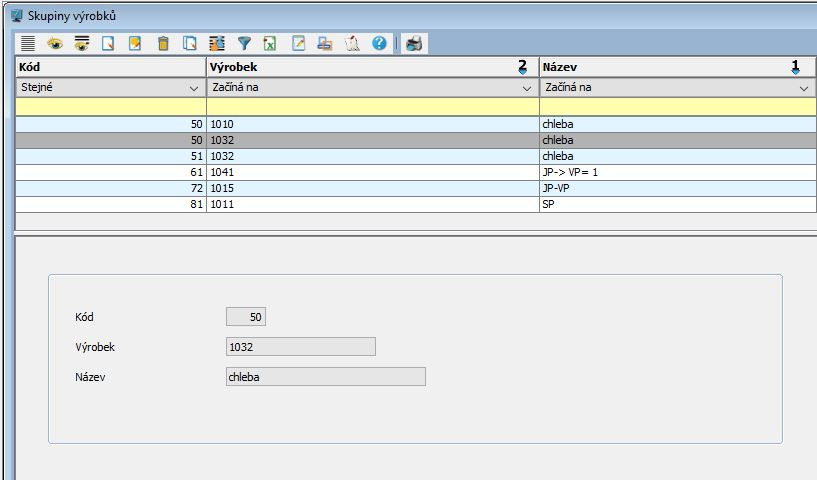Click the funnel filter icon
Viewport: 817px width, 480px height.
coord(243,43)
